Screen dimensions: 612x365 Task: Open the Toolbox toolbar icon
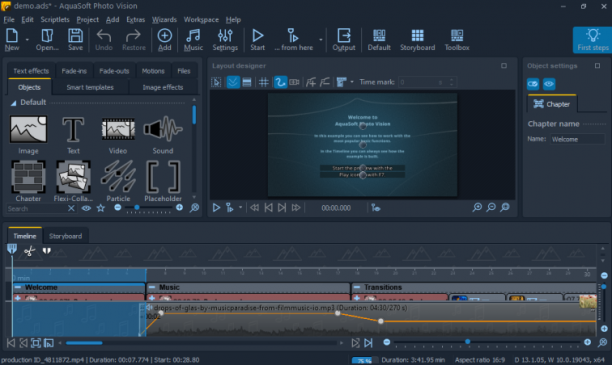[x=457, y=39]
